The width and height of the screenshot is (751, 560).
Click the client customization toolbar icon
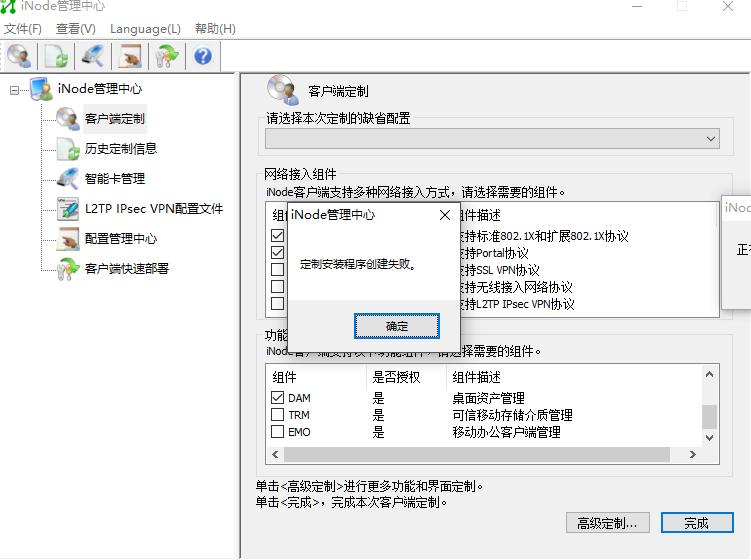pyautogui.click(x=19, y=56)
